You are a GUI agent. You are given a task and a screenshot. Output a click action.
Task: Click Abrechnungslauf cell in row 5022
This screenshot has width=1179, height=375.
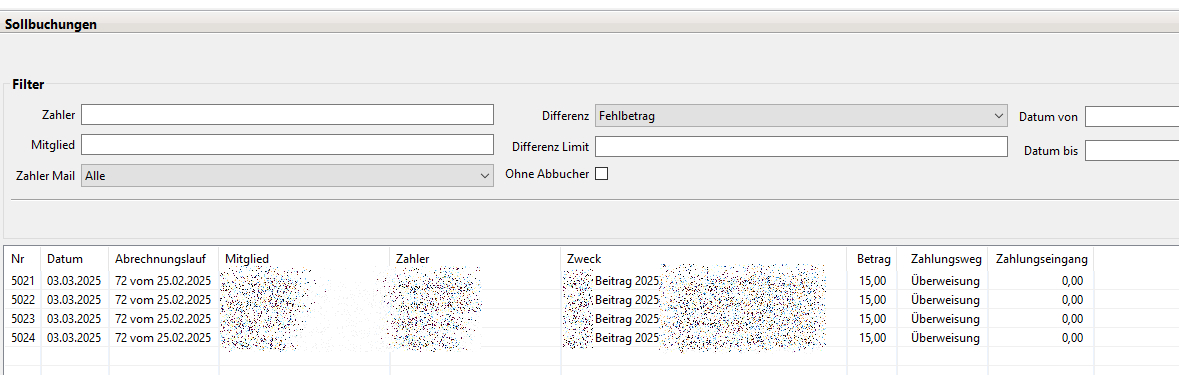pos(163,300)
